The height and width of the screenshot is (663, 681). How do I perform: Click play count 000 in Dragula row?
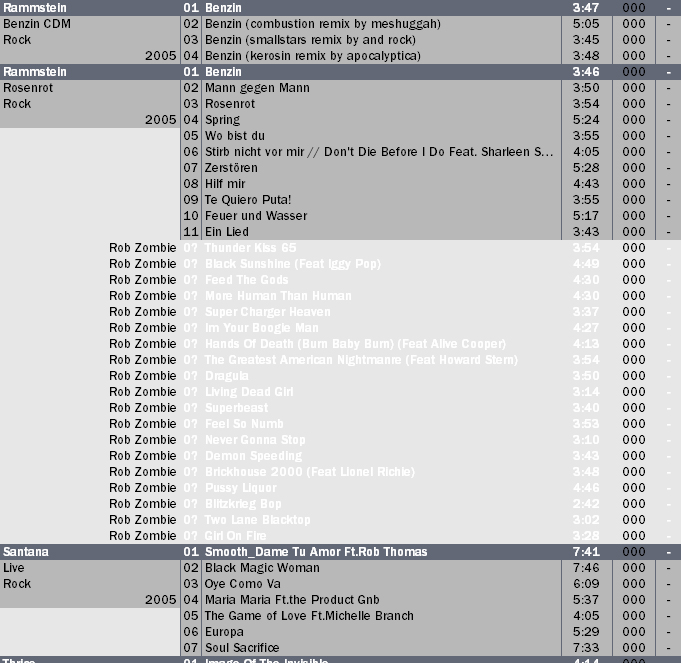[634, 376]
